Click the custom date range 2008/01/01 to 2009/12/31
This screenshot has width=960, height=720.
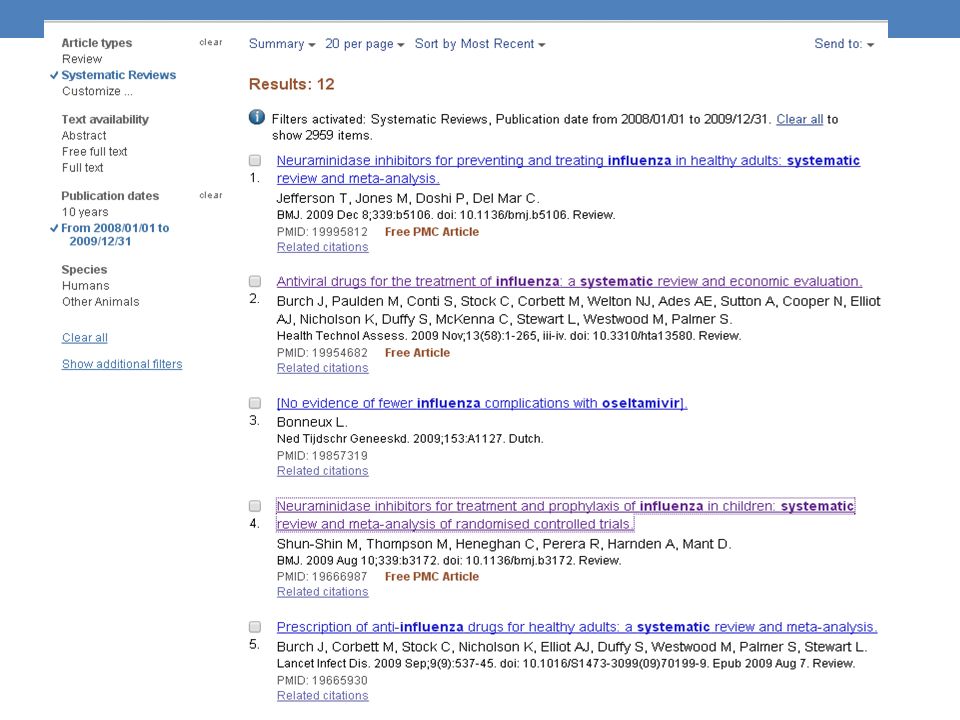point(115,234)
